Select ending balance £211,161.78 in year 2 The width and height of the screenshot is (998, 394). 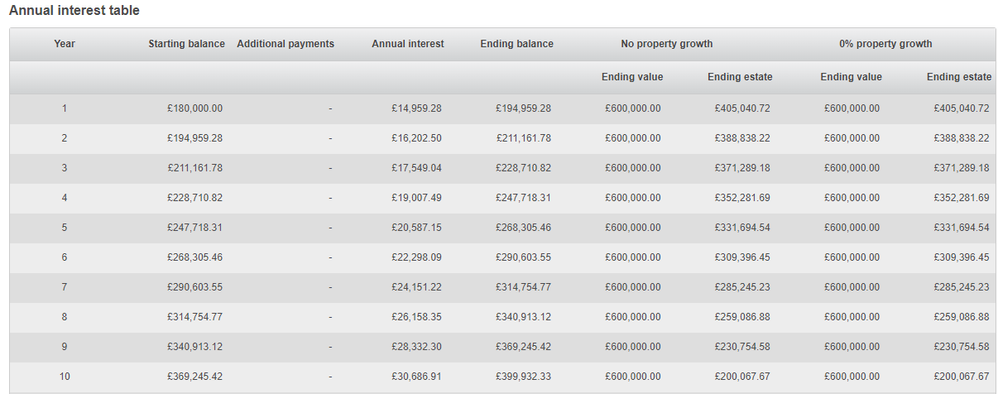point(523,138)
